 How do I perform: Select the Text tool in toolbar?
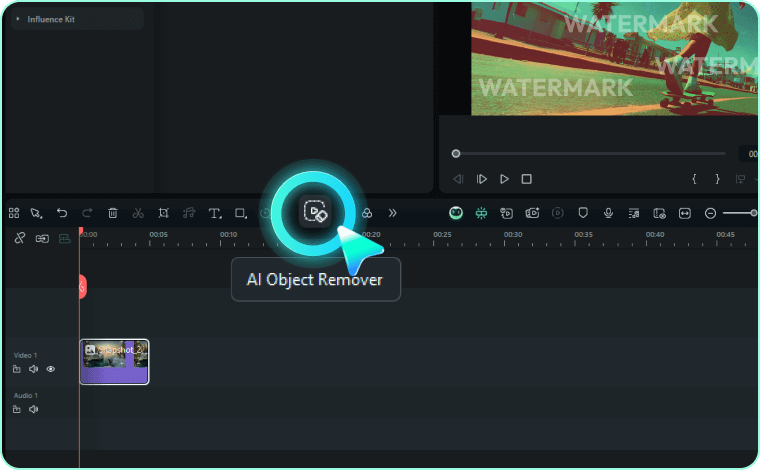click(214, 213)
